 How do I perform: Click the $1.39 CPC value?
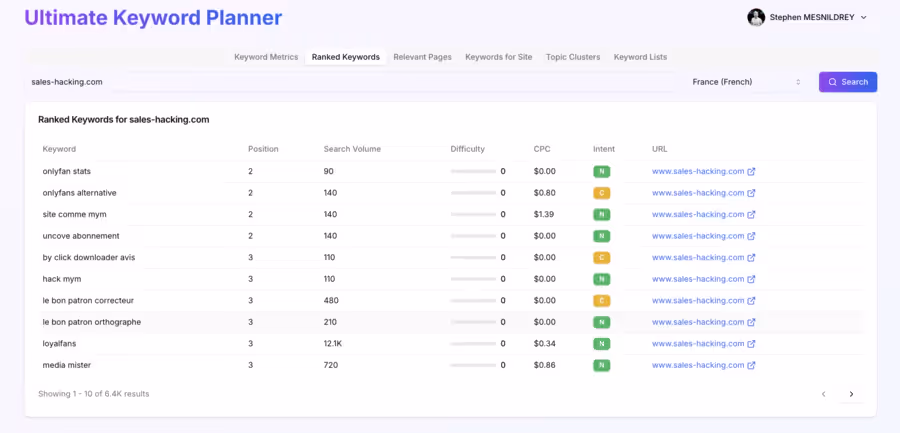[x=545, y=214]
